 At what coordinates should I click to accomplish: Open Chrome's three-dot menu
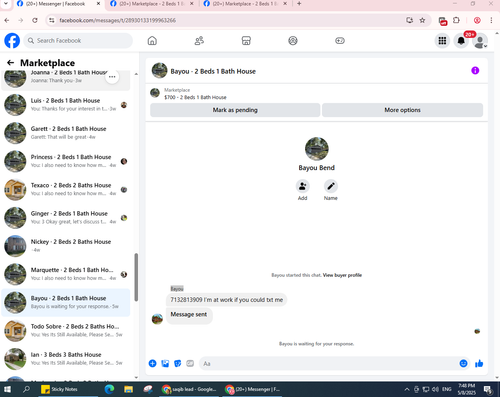click(491, 20)
